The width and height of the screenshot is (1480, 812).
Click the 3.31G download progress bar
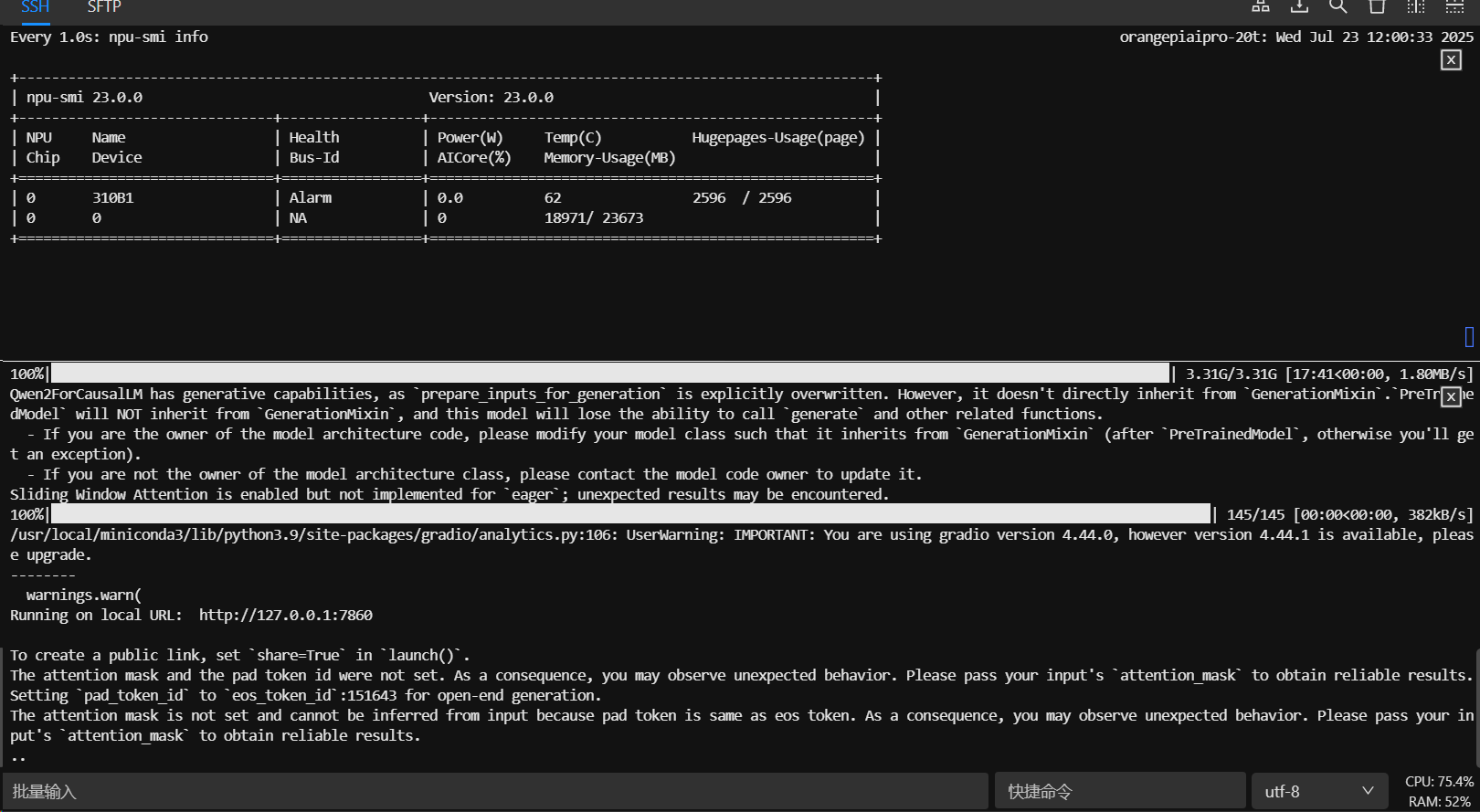coord(610,374)
